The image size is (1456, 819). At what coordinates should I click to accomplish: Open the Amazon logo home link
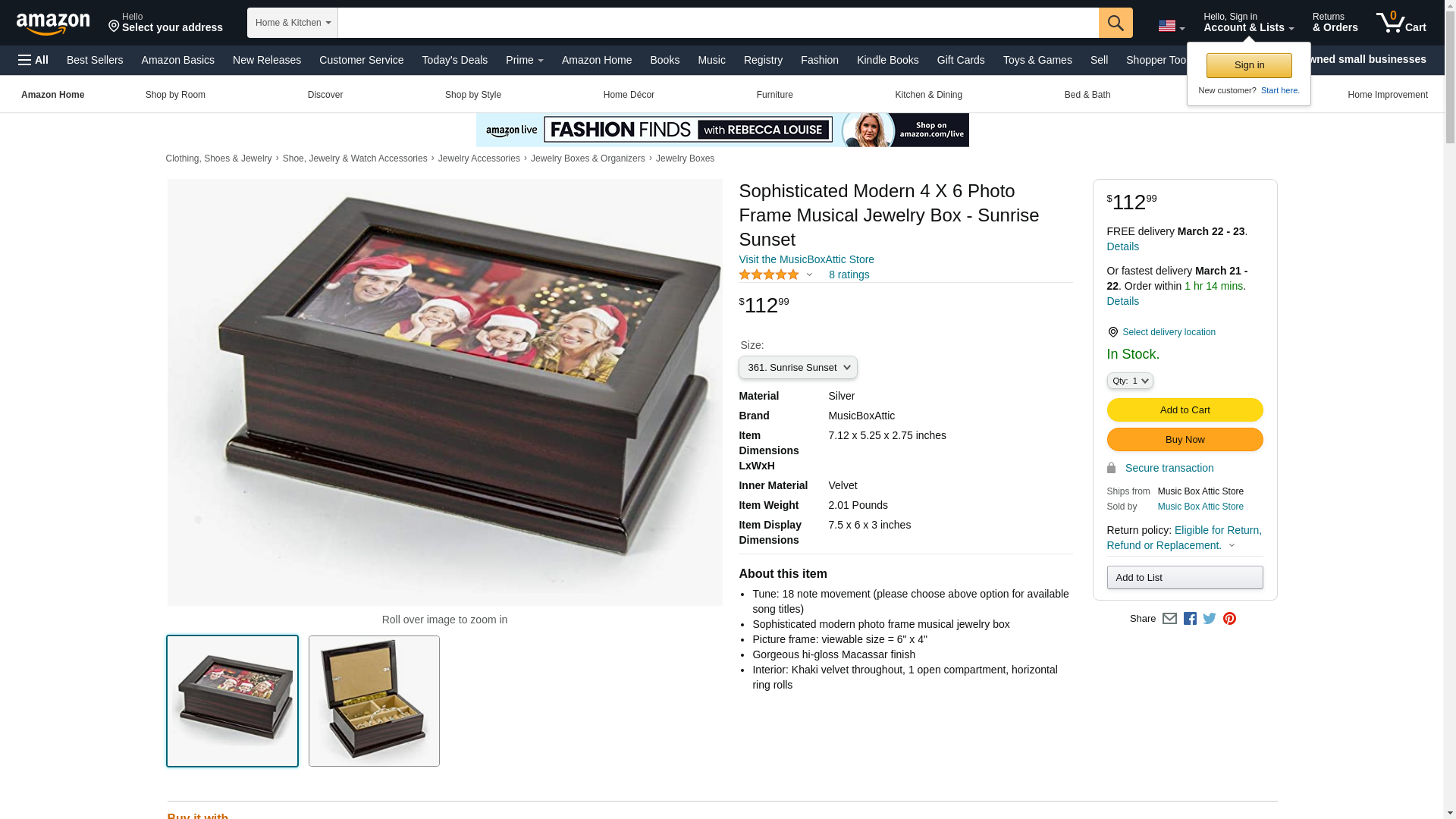[53, 24]
